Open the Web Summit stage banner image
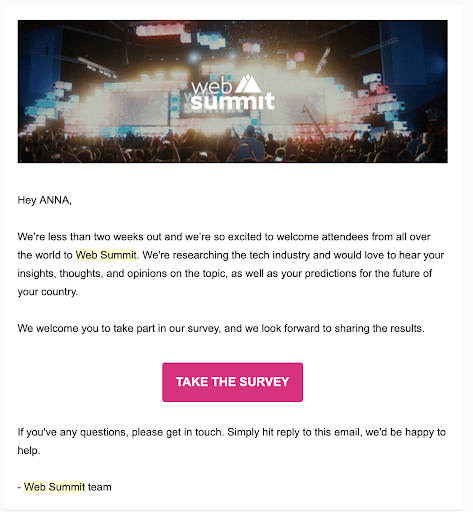The width and height of the screenshot is (473, 512). (x=233, y=91)
